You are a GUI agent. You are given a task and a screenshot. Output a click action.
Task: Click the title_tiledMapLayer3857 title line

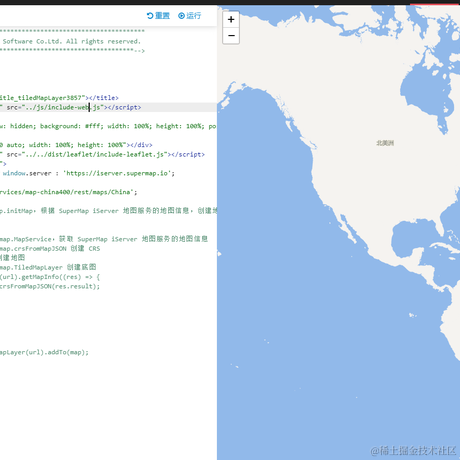click(59, 98)
